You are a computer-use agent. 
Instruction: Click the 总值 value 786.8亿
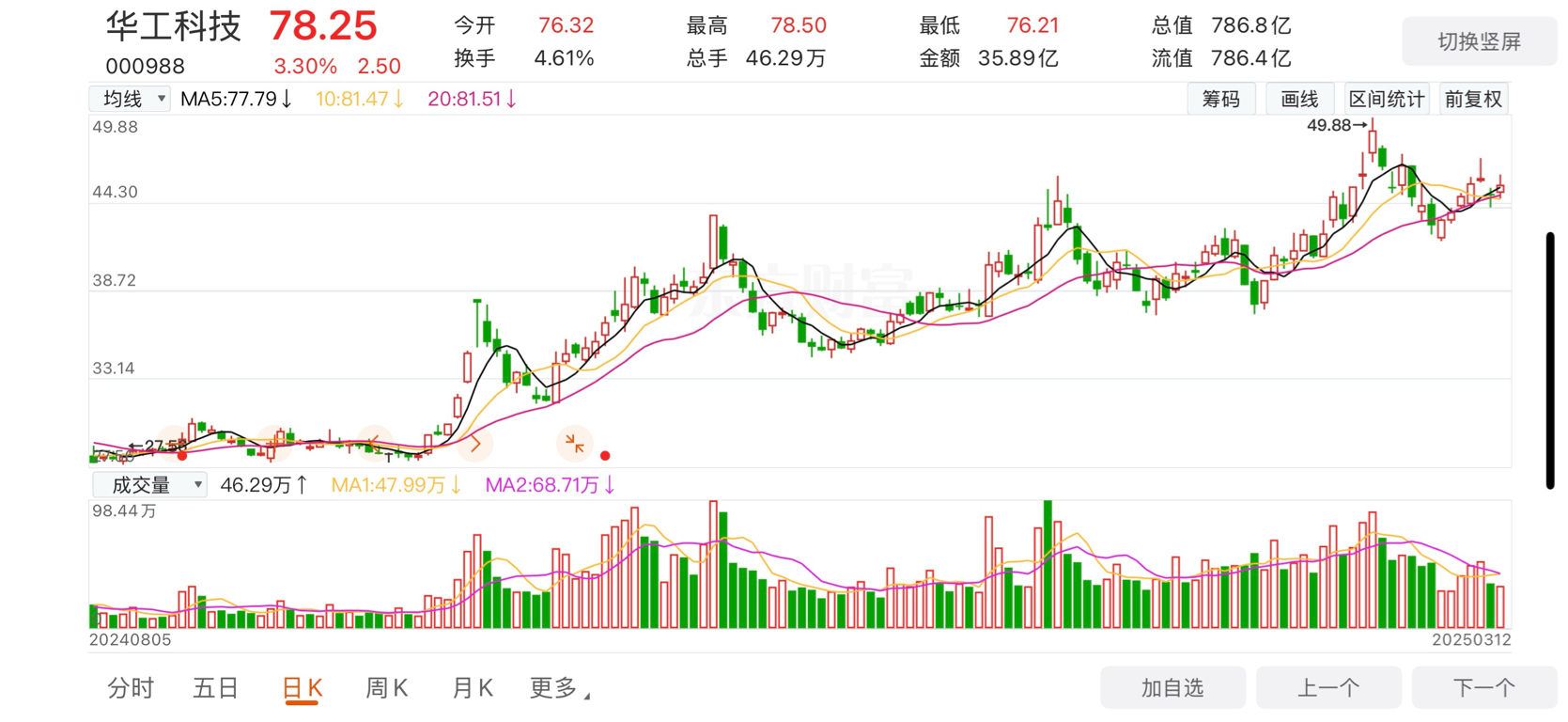1250,25
